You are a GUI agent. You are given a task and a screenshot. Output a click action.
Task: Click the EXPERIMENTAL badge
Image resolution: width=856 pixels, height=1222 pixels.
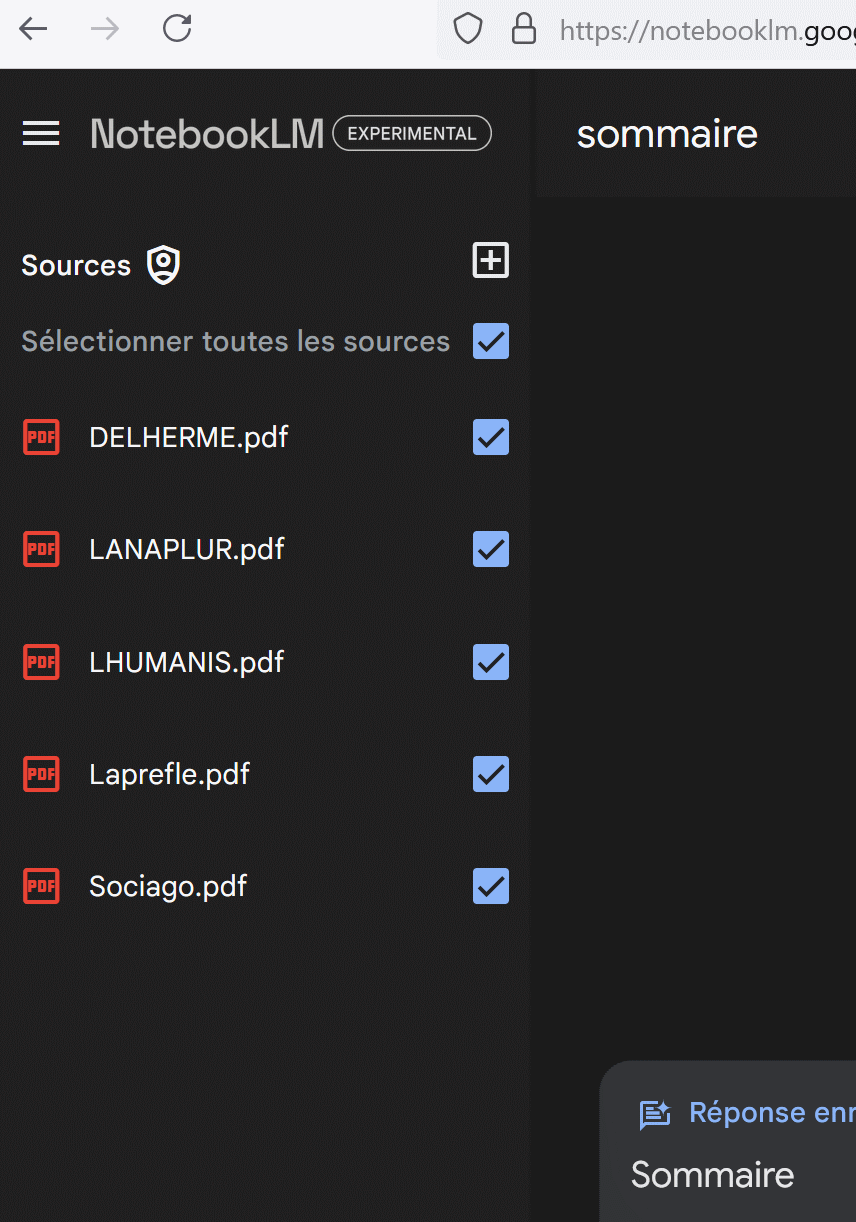click(412, 133)
